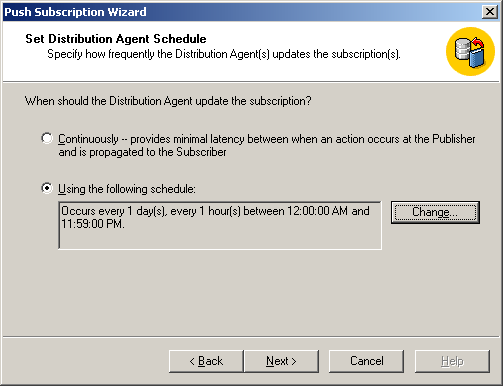Viewport: 503px width, 386px height.
Task: Click the grayed-out Help button
Action: (x=452, y=361)
